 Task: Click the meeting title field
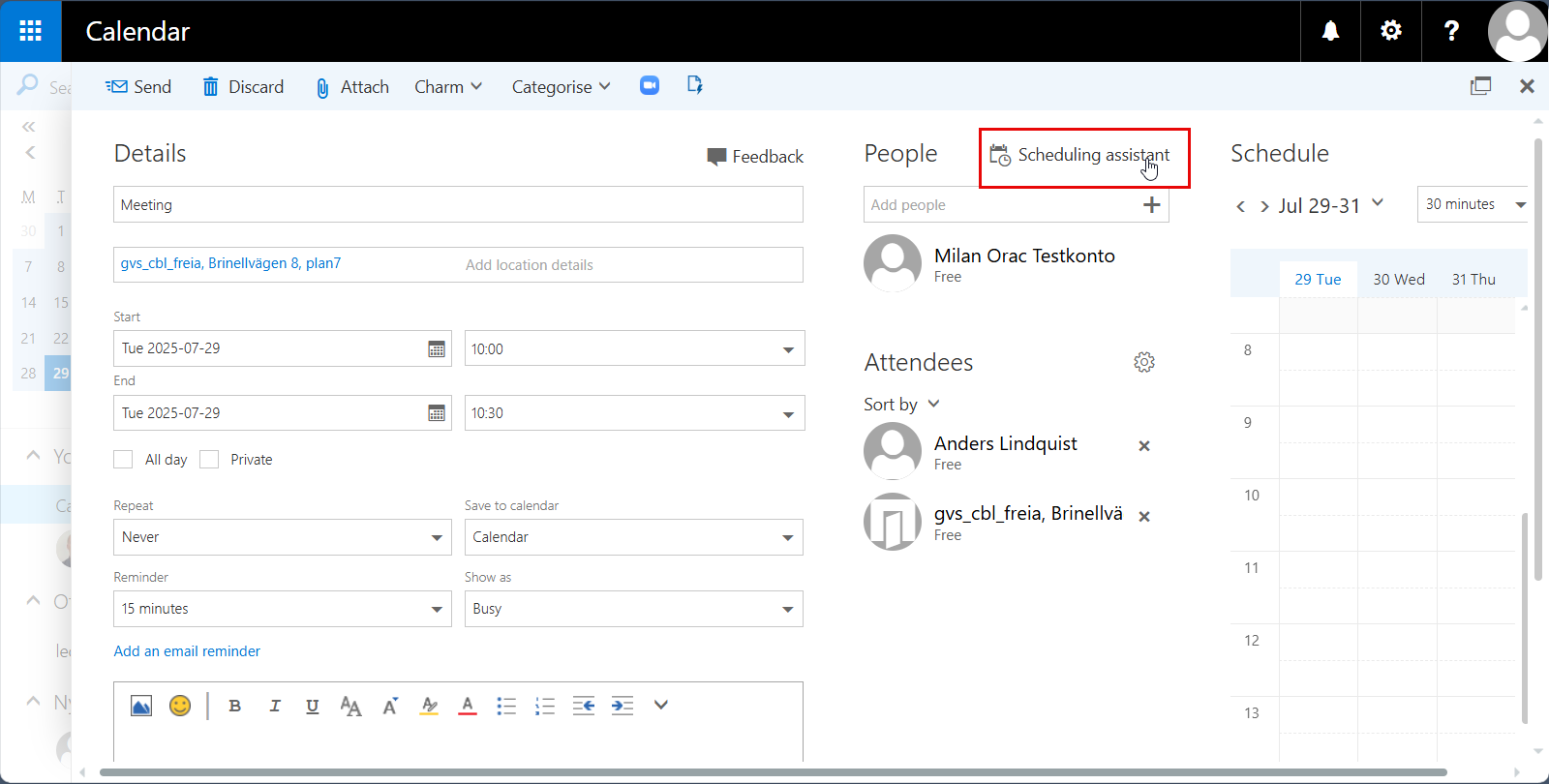[x=458, y=204]
